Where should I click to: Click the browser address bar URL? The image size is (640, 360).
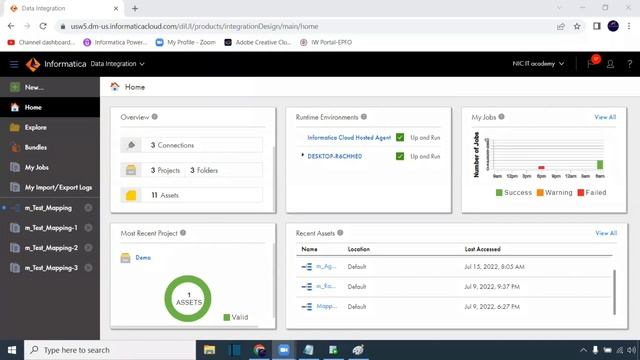[x=194, y=26]
